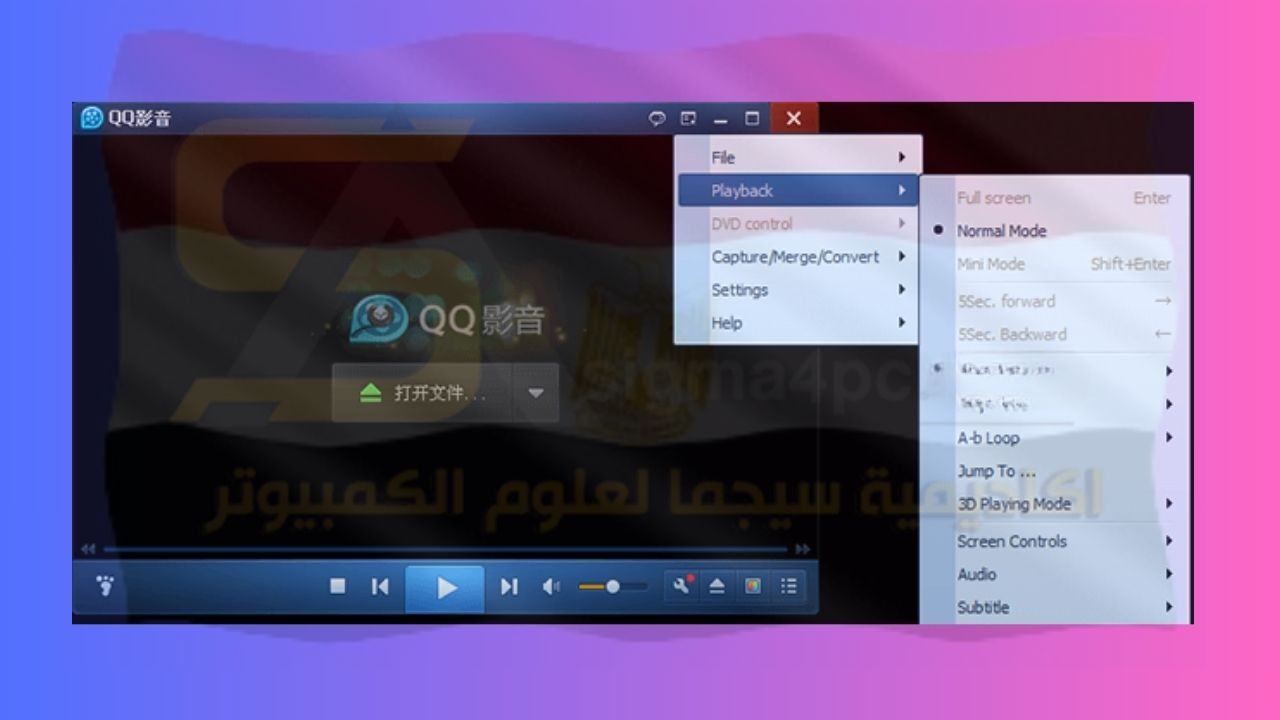The image size is (1280, 720).
Task: Close the QQ Player window
Action: tap(794, 118)
